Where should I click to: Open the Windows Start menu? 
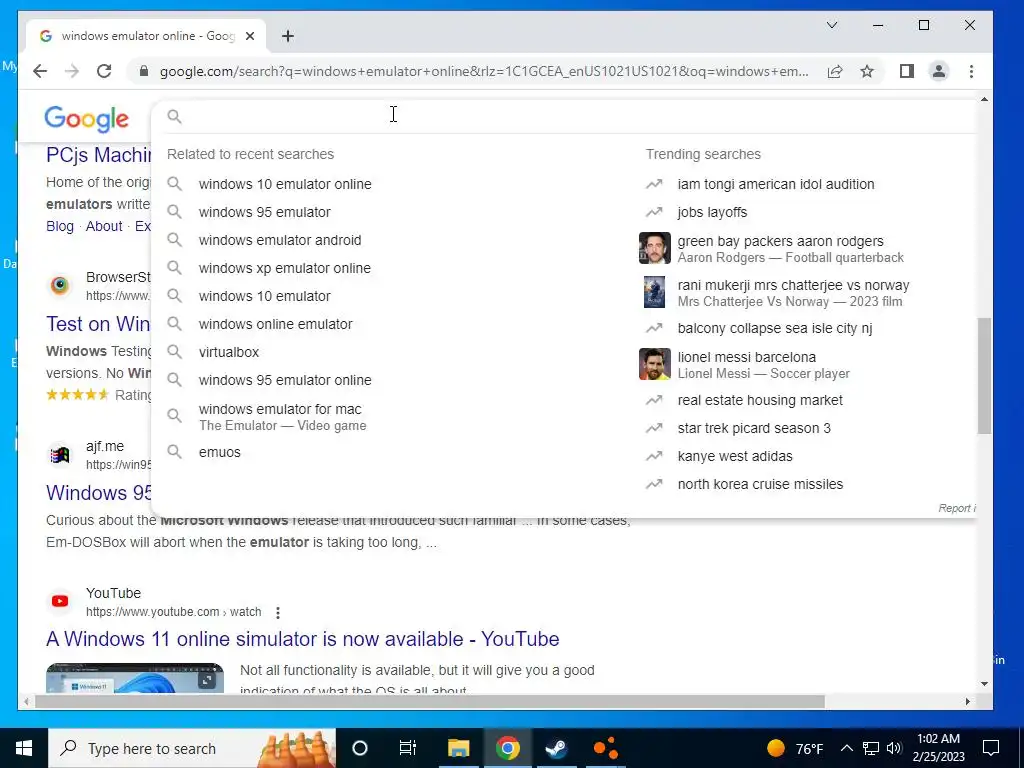[x=24, y=748]
